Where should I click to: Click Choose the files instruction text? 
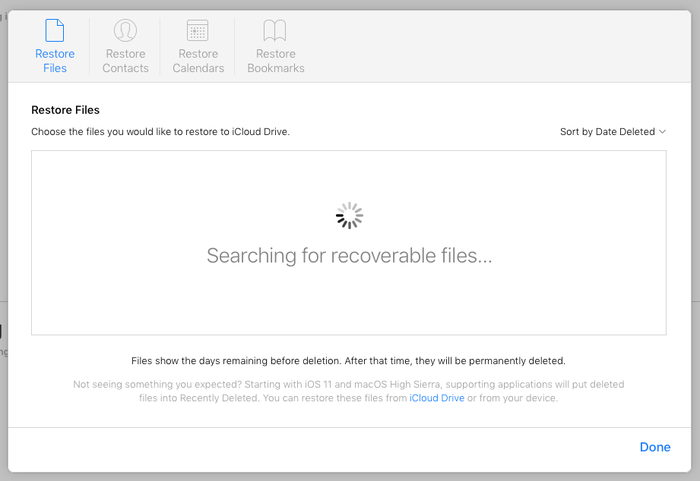(x=160, y=132)
